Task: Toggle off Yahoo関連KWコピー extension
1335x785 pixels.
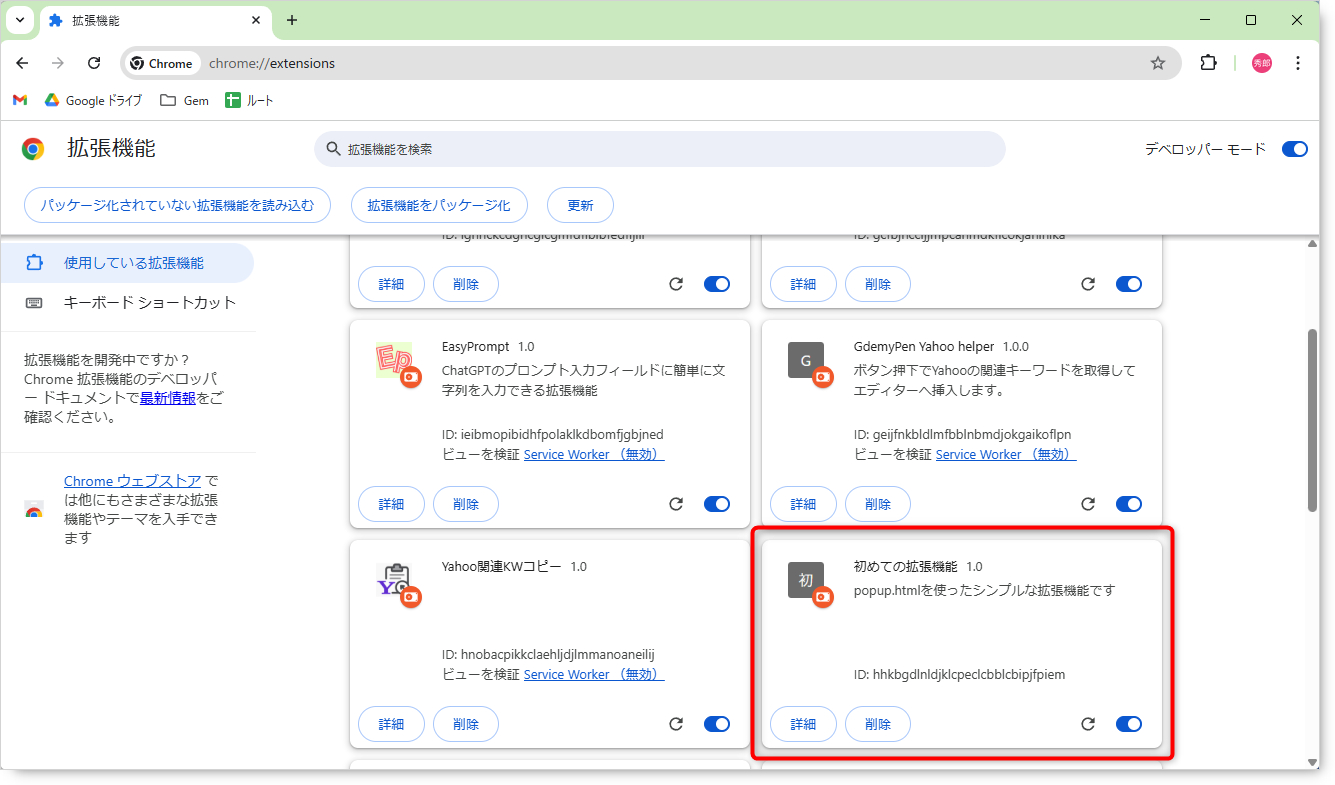Action: click(717, 724)
